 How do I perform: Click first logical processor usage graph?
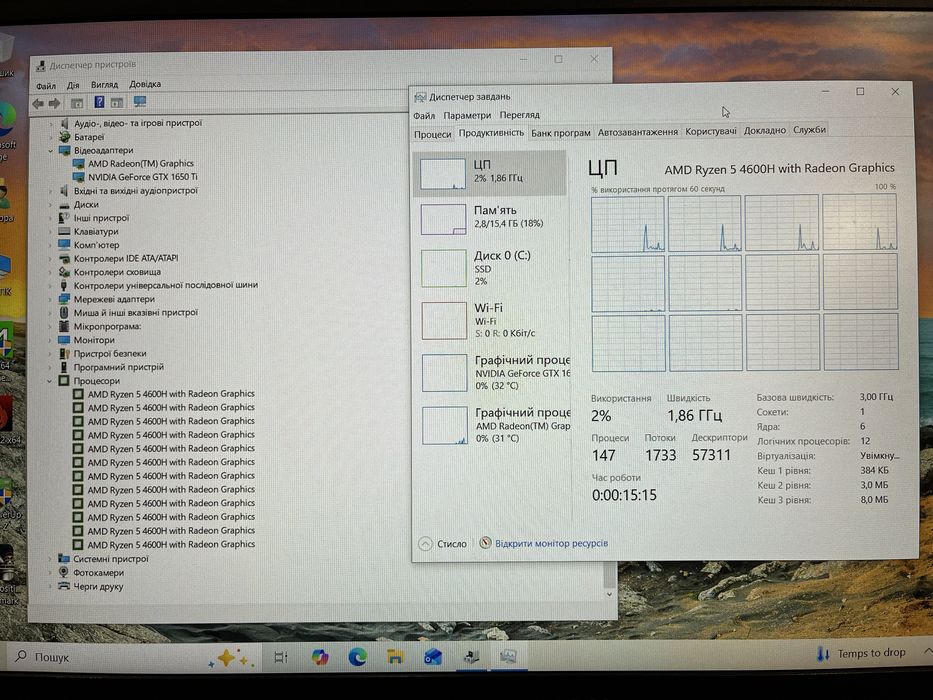(628, 224)
